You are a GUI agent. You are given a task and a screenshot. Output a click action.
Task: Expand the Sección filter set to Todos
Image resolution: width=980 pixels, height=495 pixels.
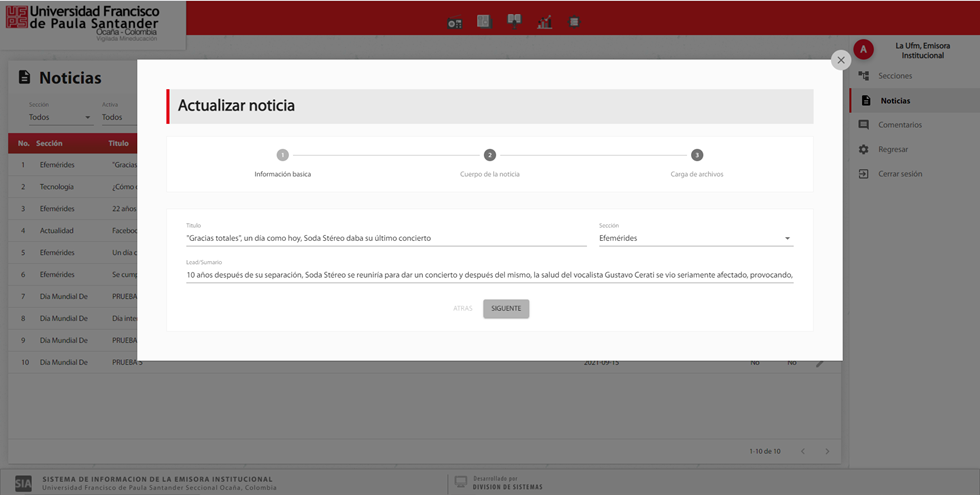pos(60,117)
